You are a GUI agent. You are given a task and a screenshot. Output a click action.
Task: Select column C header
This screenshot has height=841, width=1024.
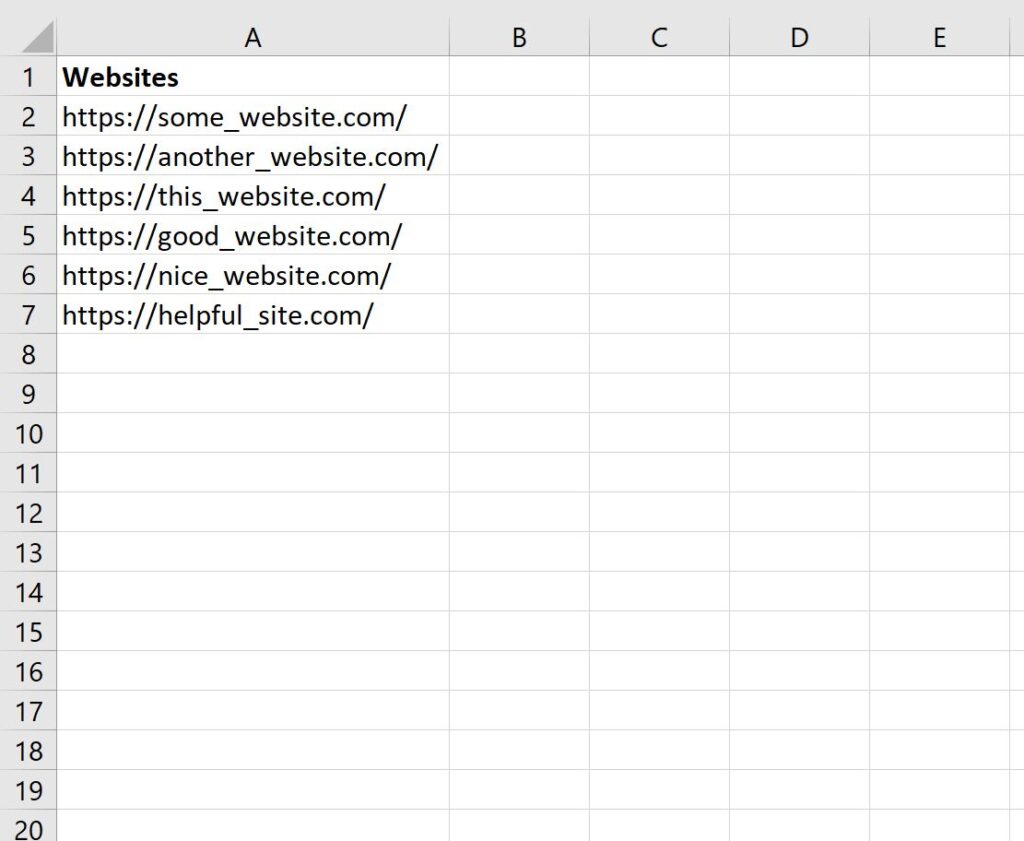point(659,36)
